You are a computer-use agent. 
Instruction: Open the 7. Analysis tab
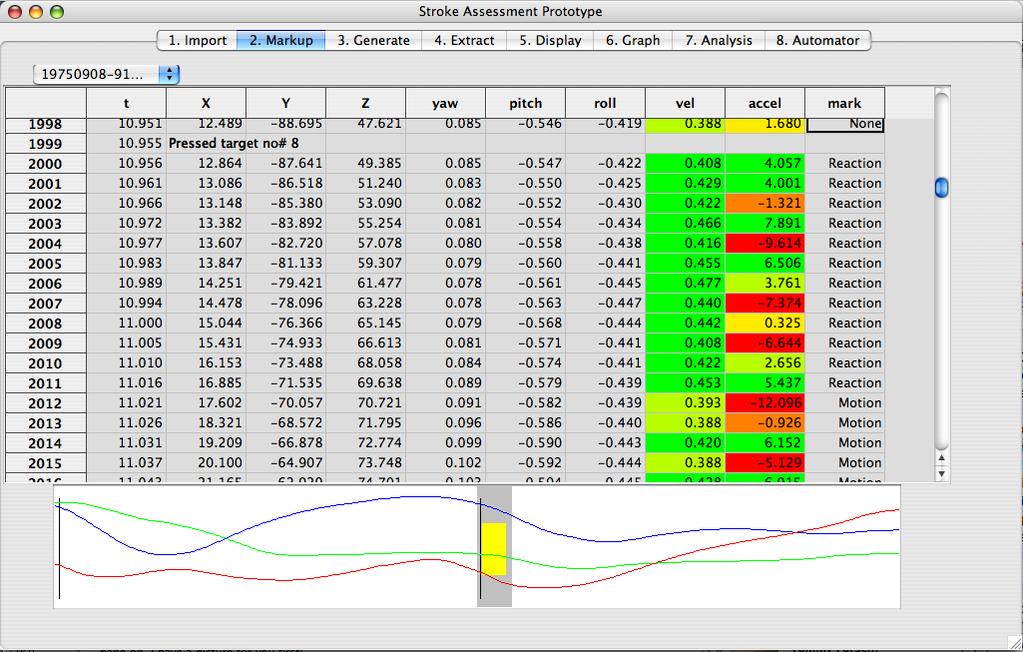click(x=718, y=40)
